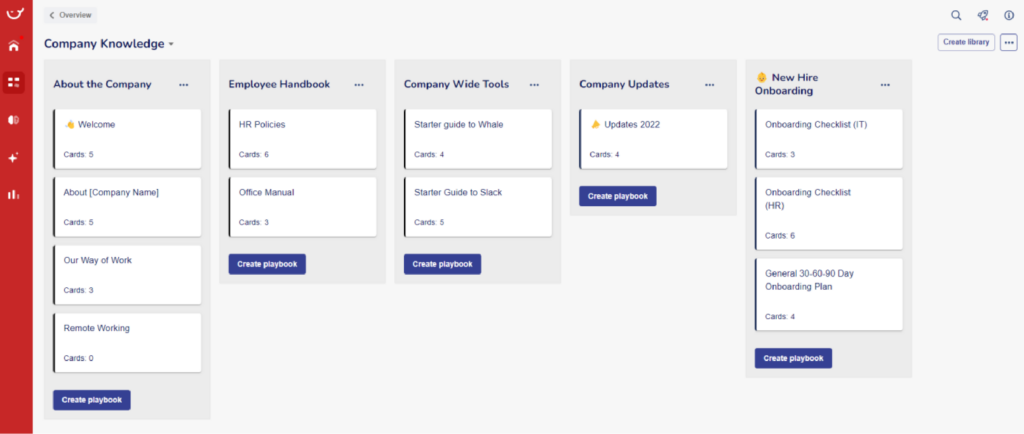The width and height of the screenshot is (1024, 434).
Task: Go to the Home icon in the sidebar
Action: tap(14, 46)
